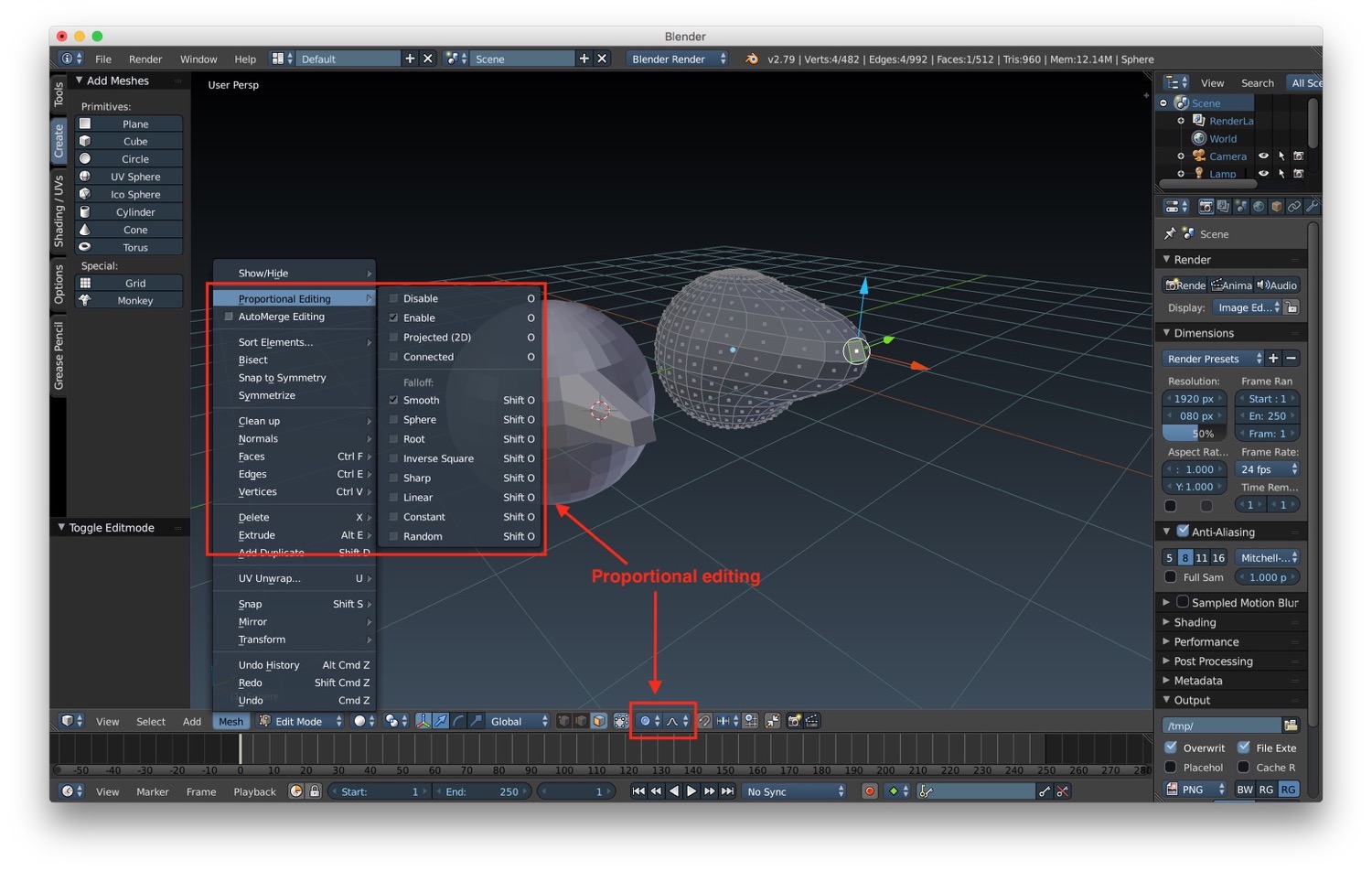Image resolution: width=1372 pixels, height=871 pixels.
Task: Open the Edit Mode dropdown
Action: click(300, 721)
